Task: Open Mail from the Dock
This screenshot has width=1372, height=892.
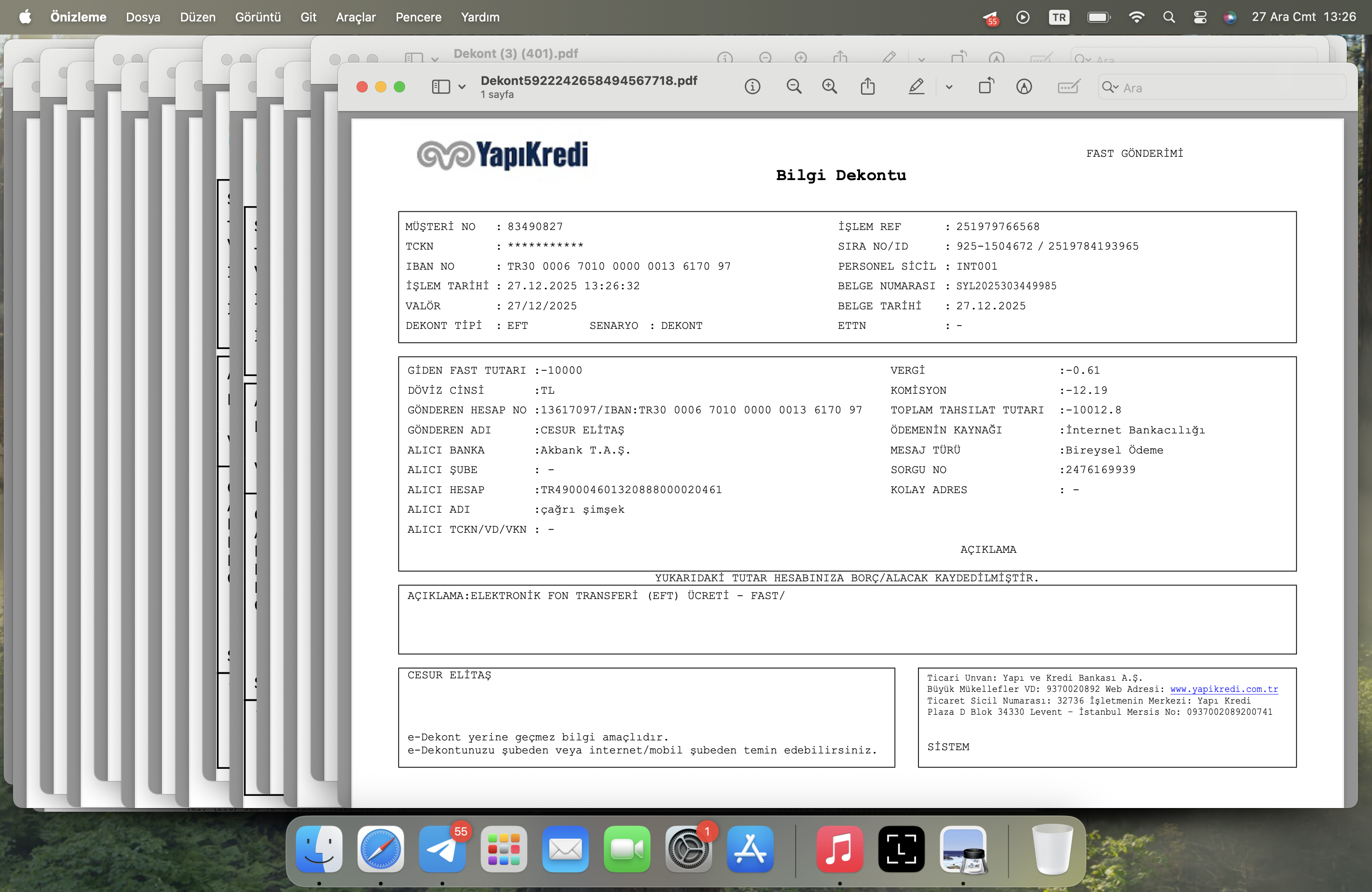Action: tap(566, 849)
